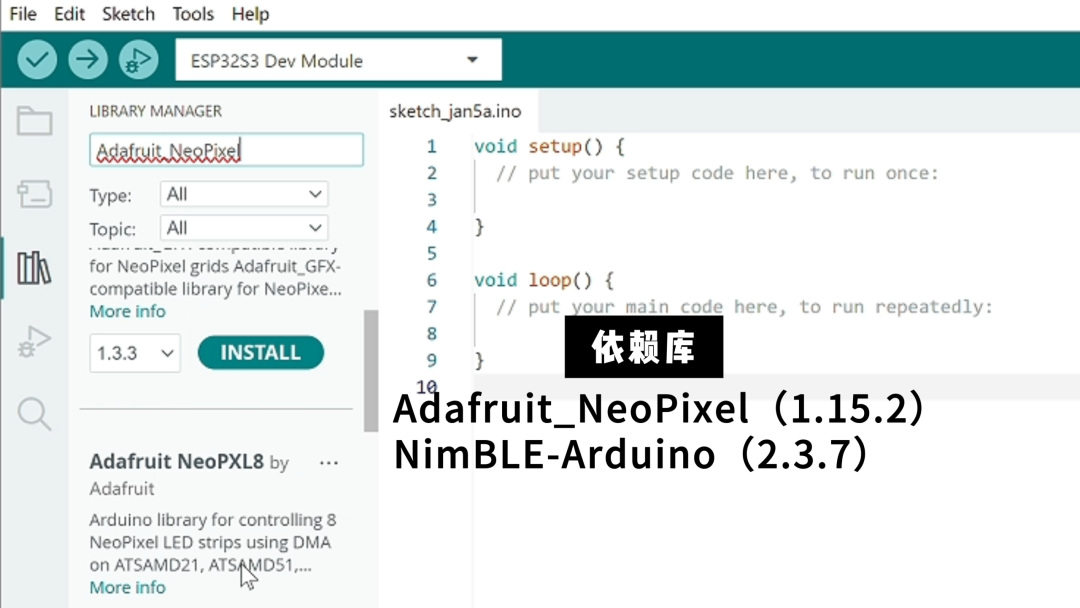Image resolution: width=1080 pixels, height=608 pixels.
Task: Open the three-dot menu for Adafruit NeoPXL8
Action: (329, 463)
